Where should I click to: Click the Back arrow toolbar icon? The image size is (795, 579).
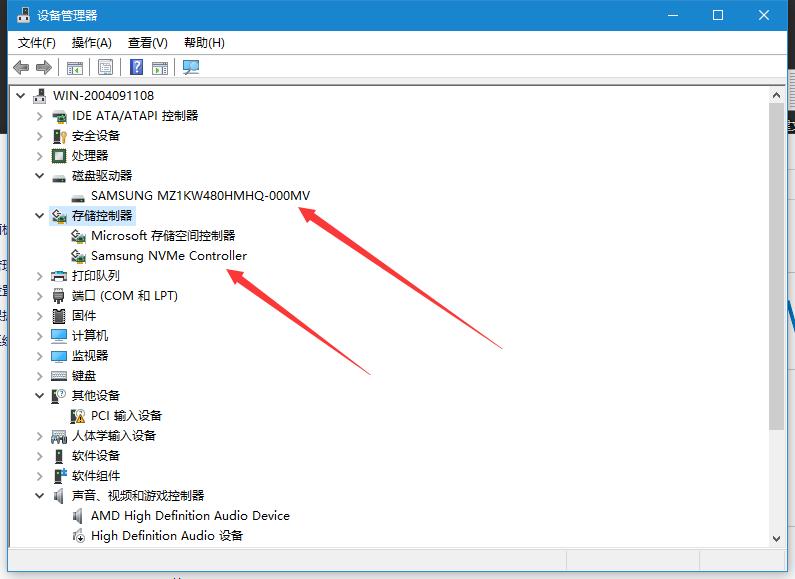[x=21, y=67]
